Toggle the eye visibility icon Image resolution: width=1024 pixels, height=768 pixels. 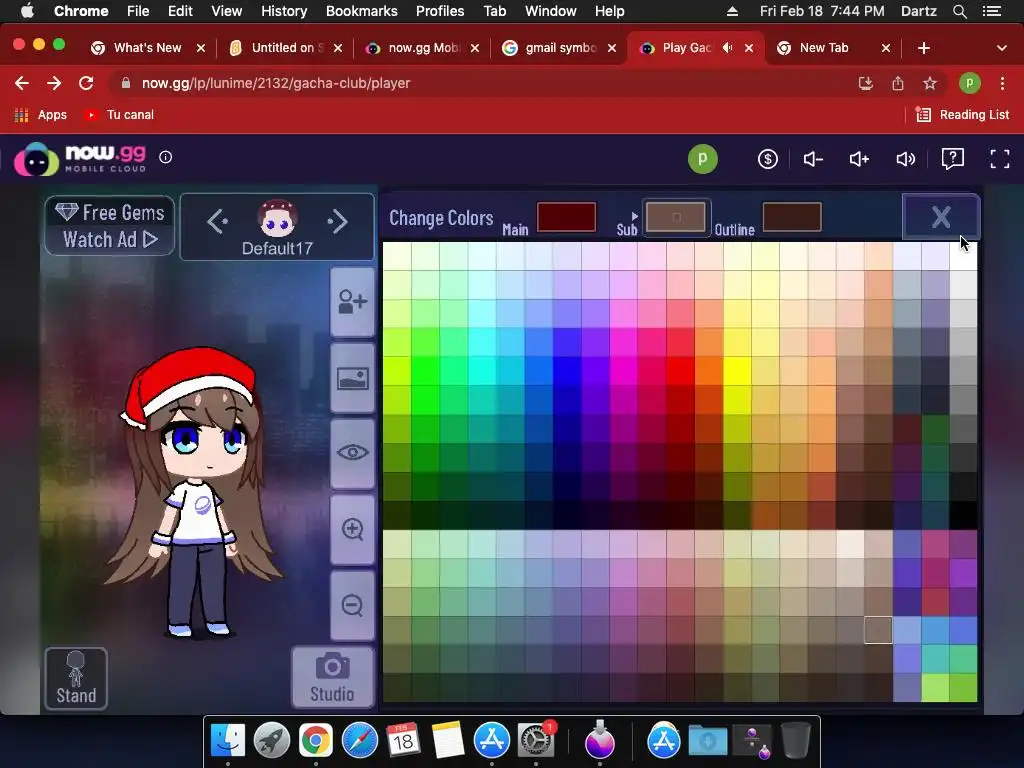click(x=353, y=453)
